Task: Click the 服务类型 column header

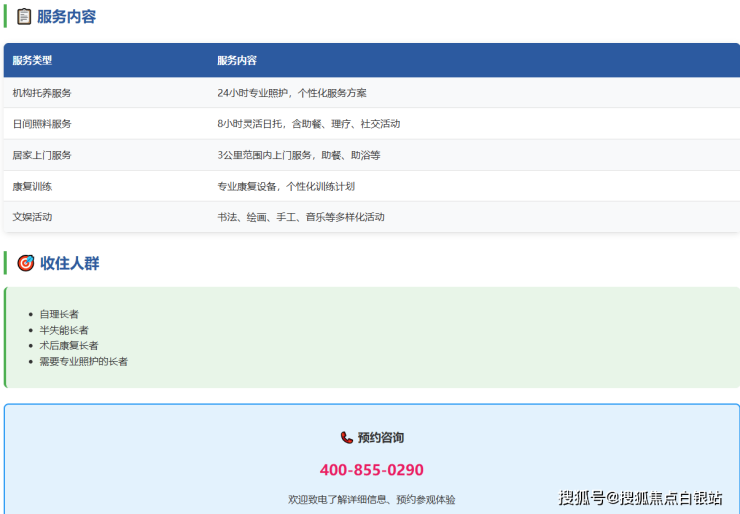Action: point(32,61)
